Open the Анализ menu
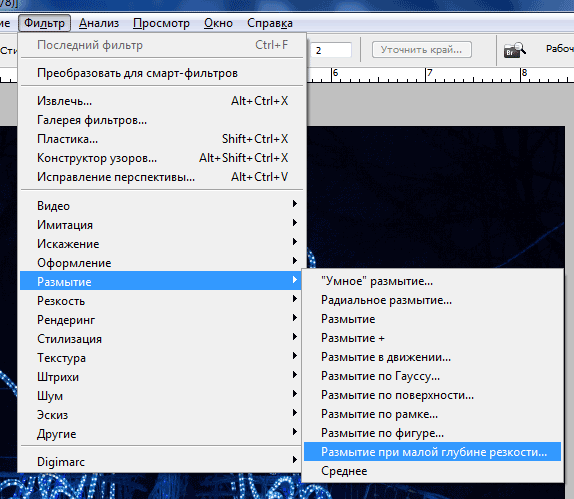Screen dimensions: 574x499 (99, 23)
